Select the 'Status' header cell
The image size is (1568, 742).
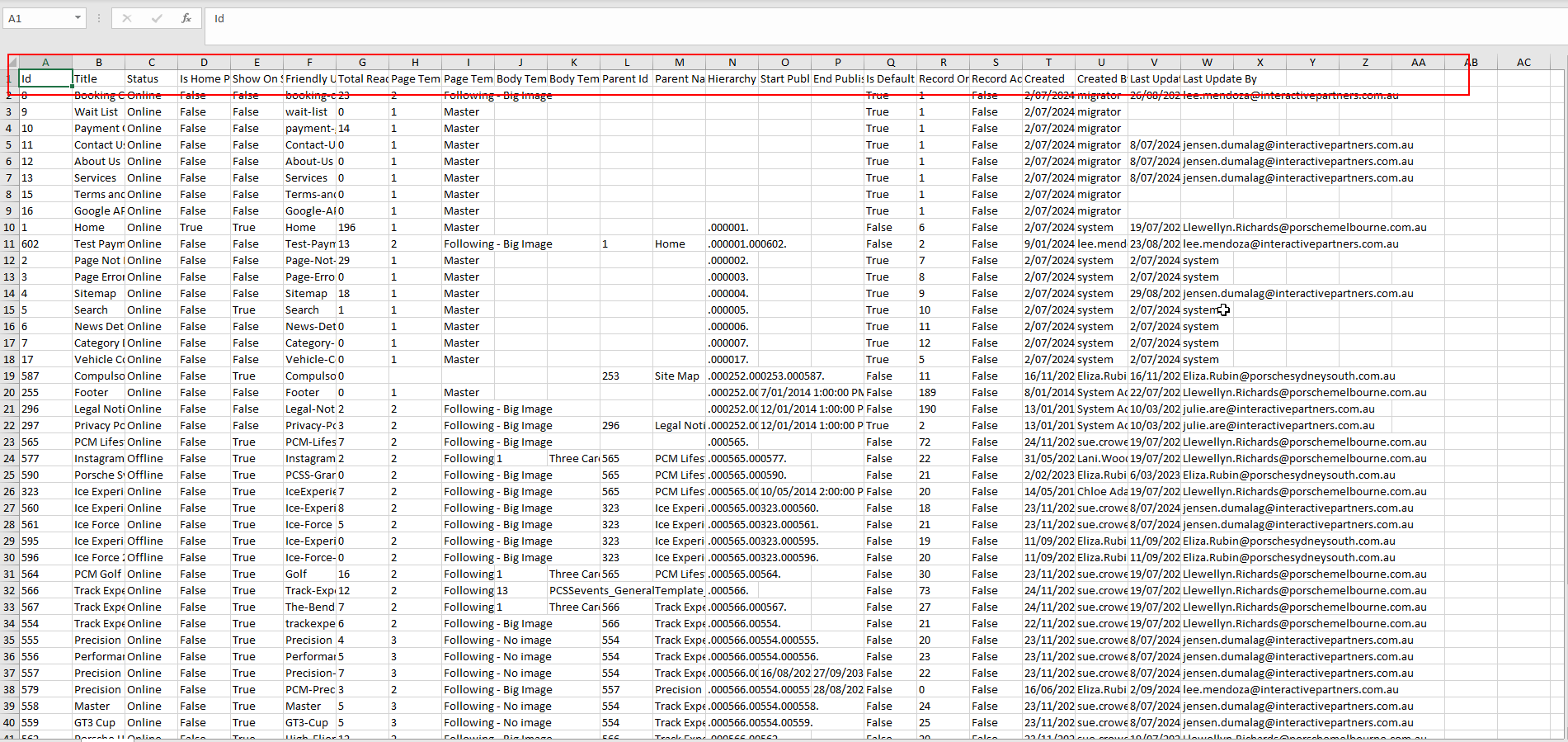click(x=151, y=78)
